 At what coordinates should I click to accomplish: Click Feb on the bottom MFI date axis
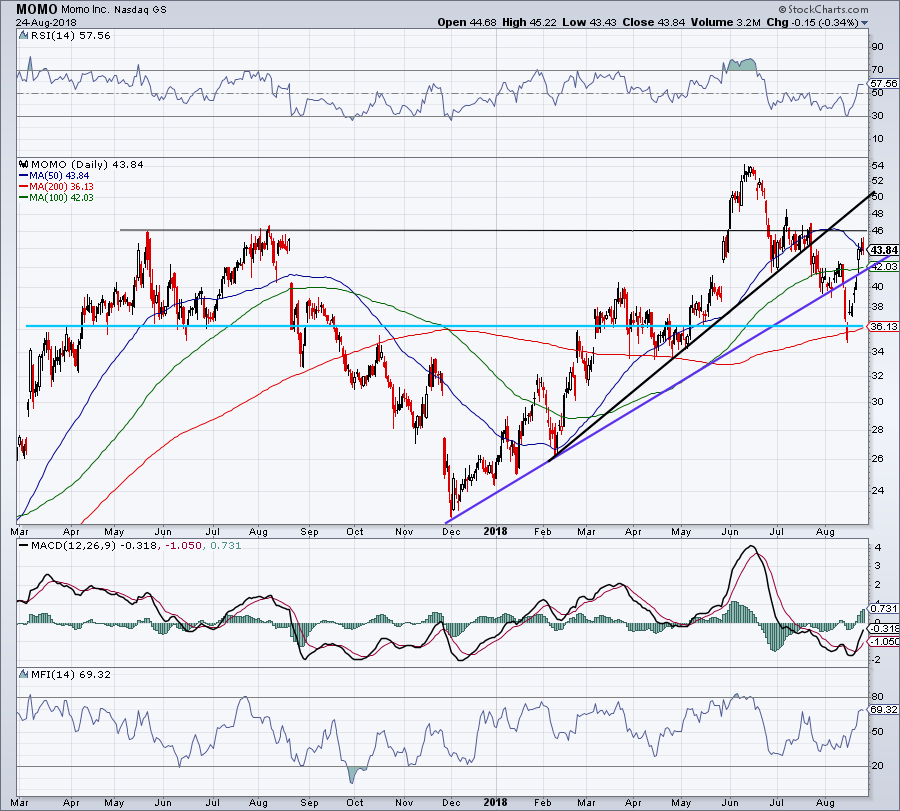point(542,802)
